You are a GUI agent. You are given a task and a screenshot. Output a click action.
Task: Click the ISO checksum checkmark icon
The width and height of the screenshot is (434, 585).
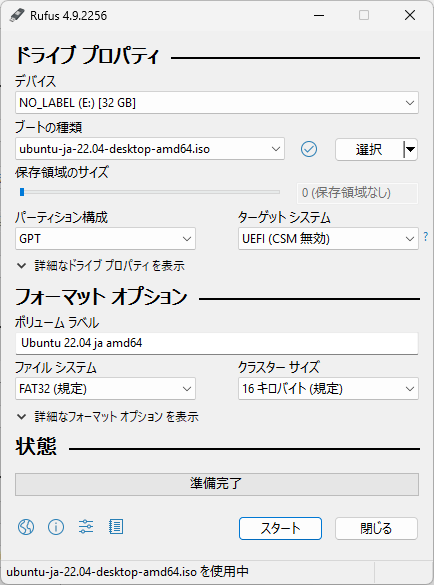309,149
